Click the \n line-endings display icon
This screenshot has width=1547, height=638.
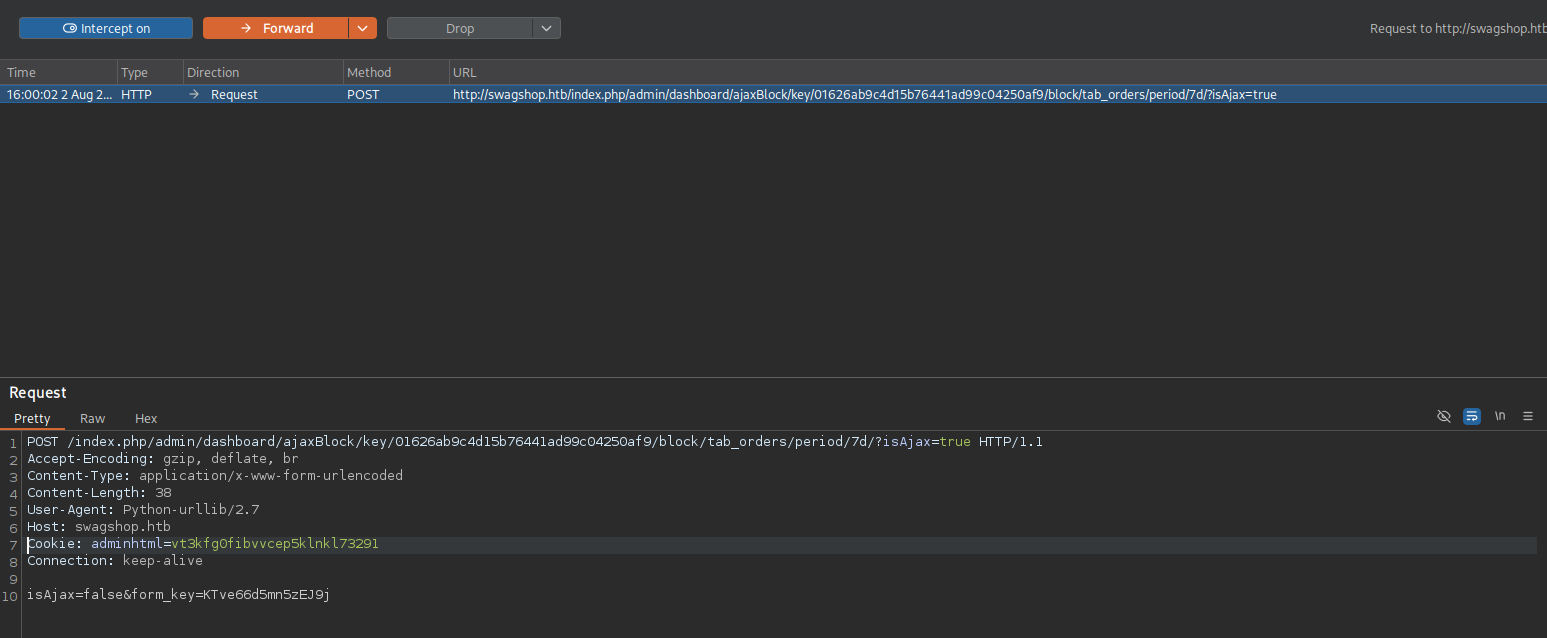[1499, 416]
